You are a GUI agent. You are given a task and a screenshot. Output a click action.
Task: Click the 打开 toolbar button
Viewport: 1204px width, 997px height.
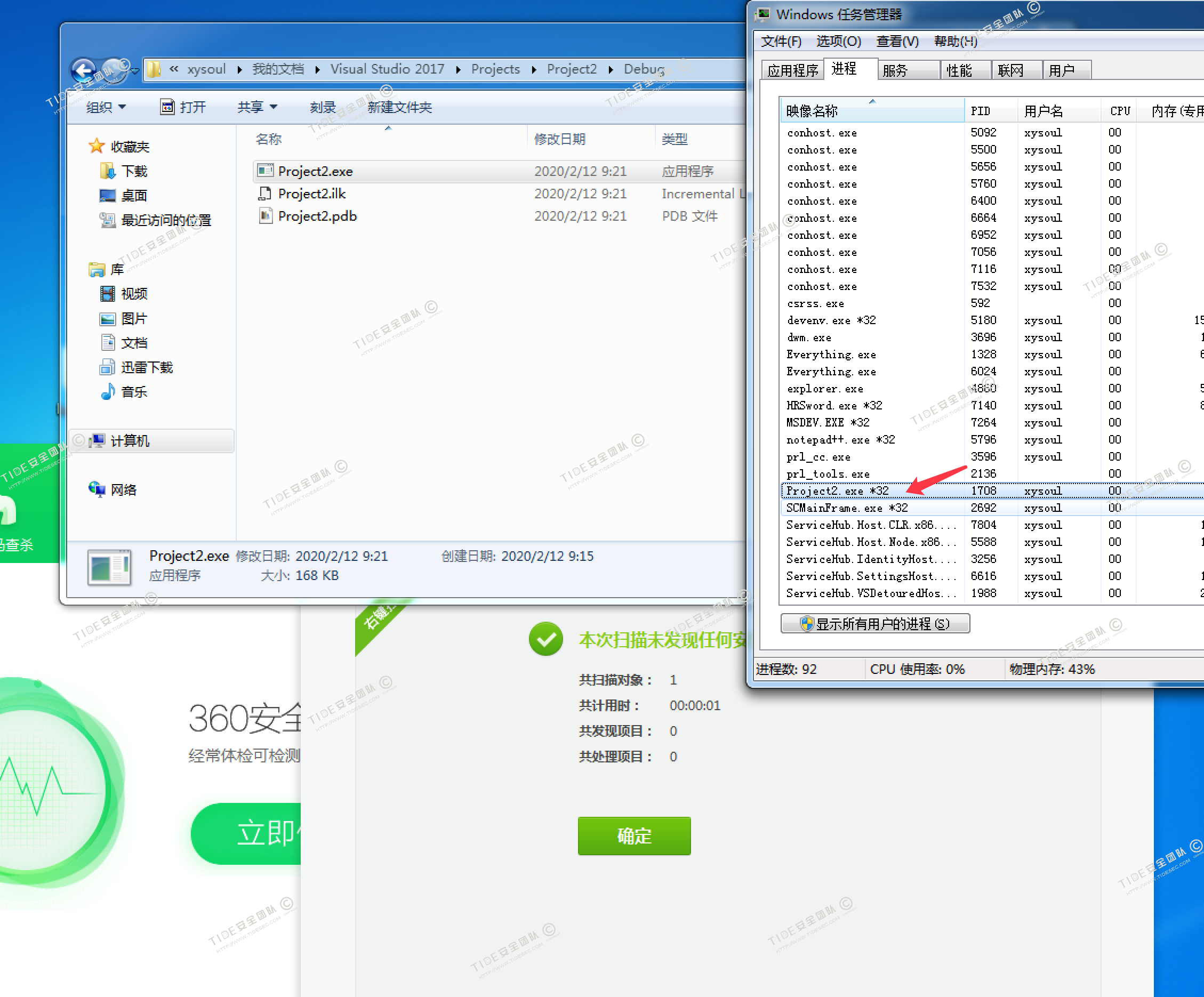click(x=183, y=107)
